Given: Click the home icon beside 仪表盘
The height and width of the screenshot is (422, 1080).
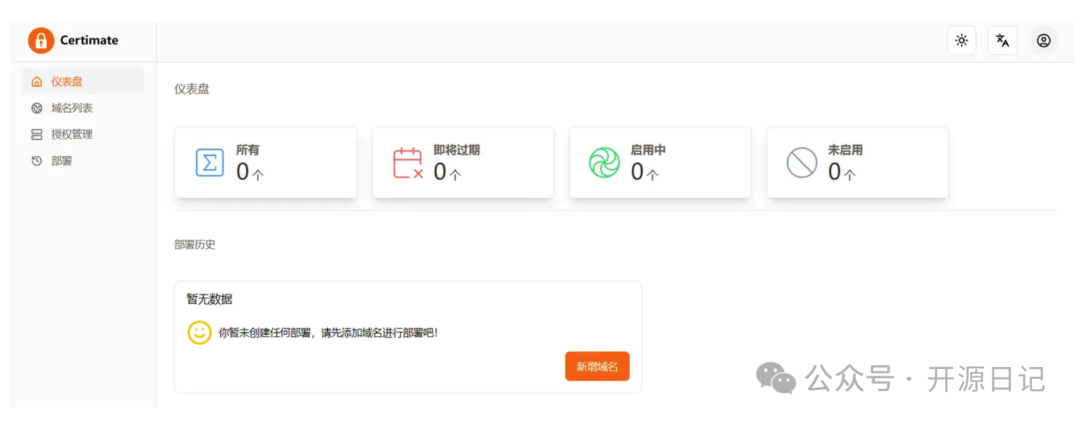Looking at the screenshot, I should point(37,82).
